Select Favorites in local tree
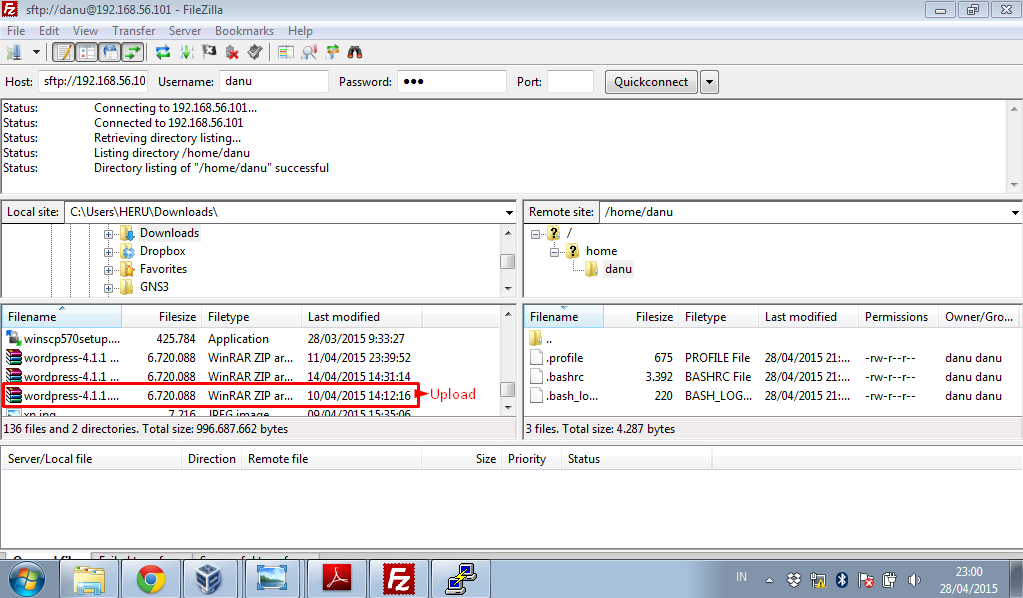This screenshot has height=598, width=1023. pos(163,269)
